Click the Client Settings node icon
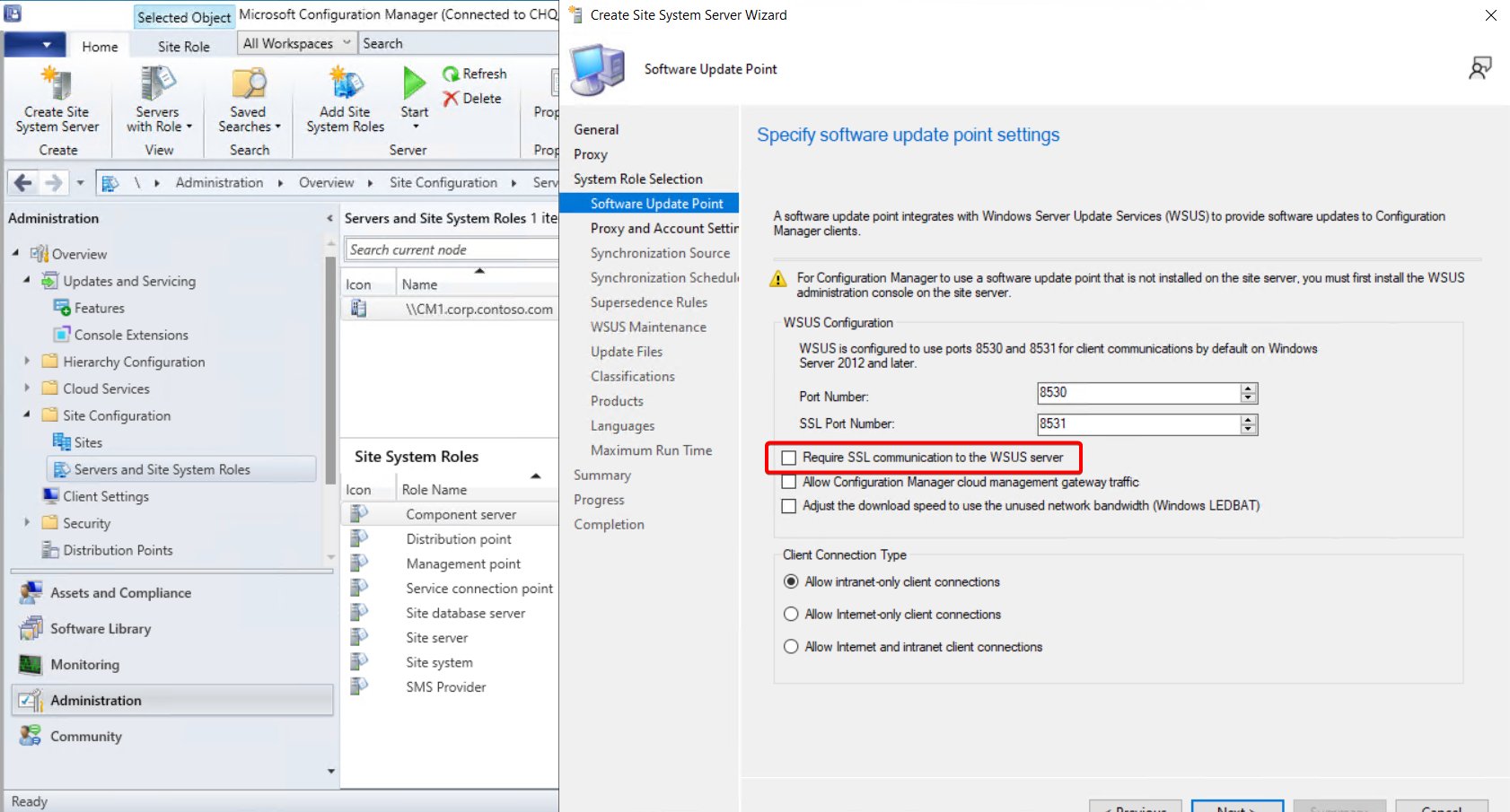The width and height of the screenshot is (1510, 812). [51, 496]
